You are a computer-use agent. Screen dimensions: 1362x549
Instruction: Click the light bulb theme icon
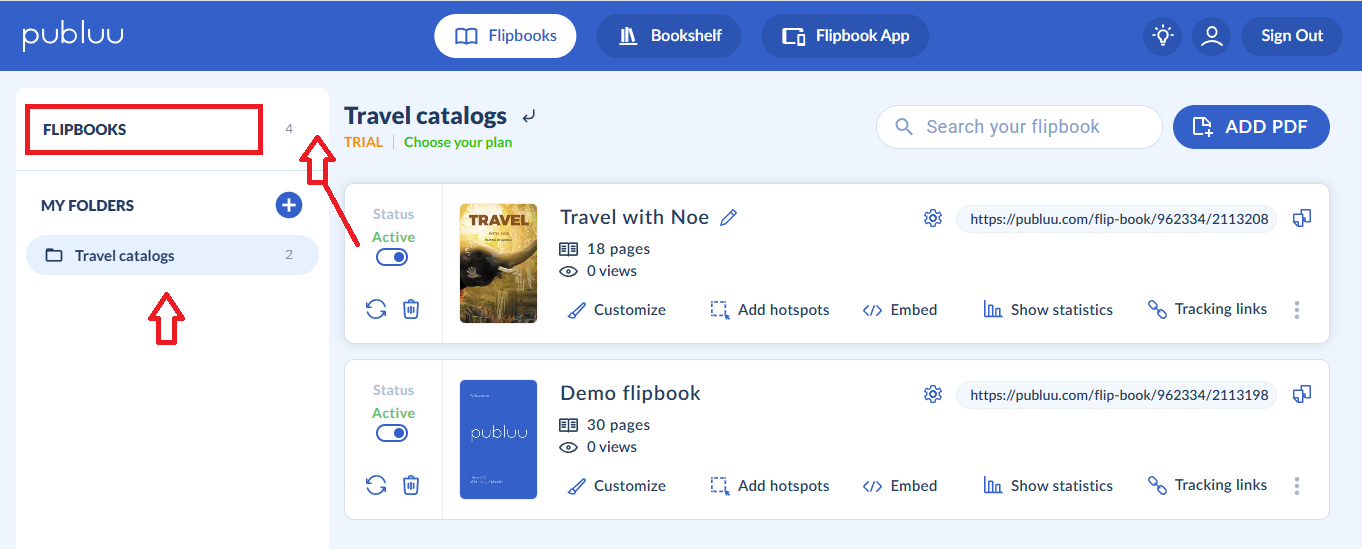1162,36
